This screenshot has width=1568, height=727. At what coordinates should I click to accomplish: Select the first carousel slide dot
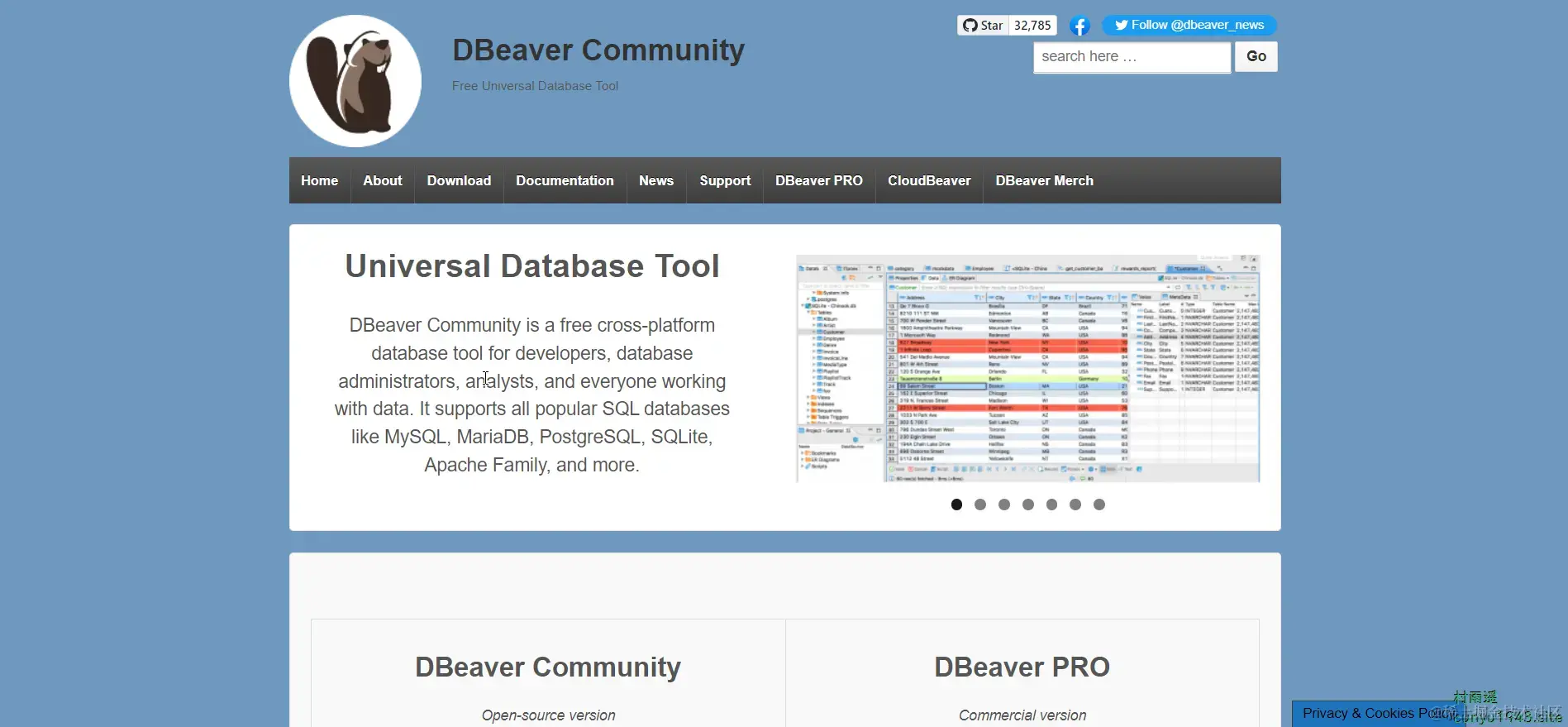click(x=956, y=505)
